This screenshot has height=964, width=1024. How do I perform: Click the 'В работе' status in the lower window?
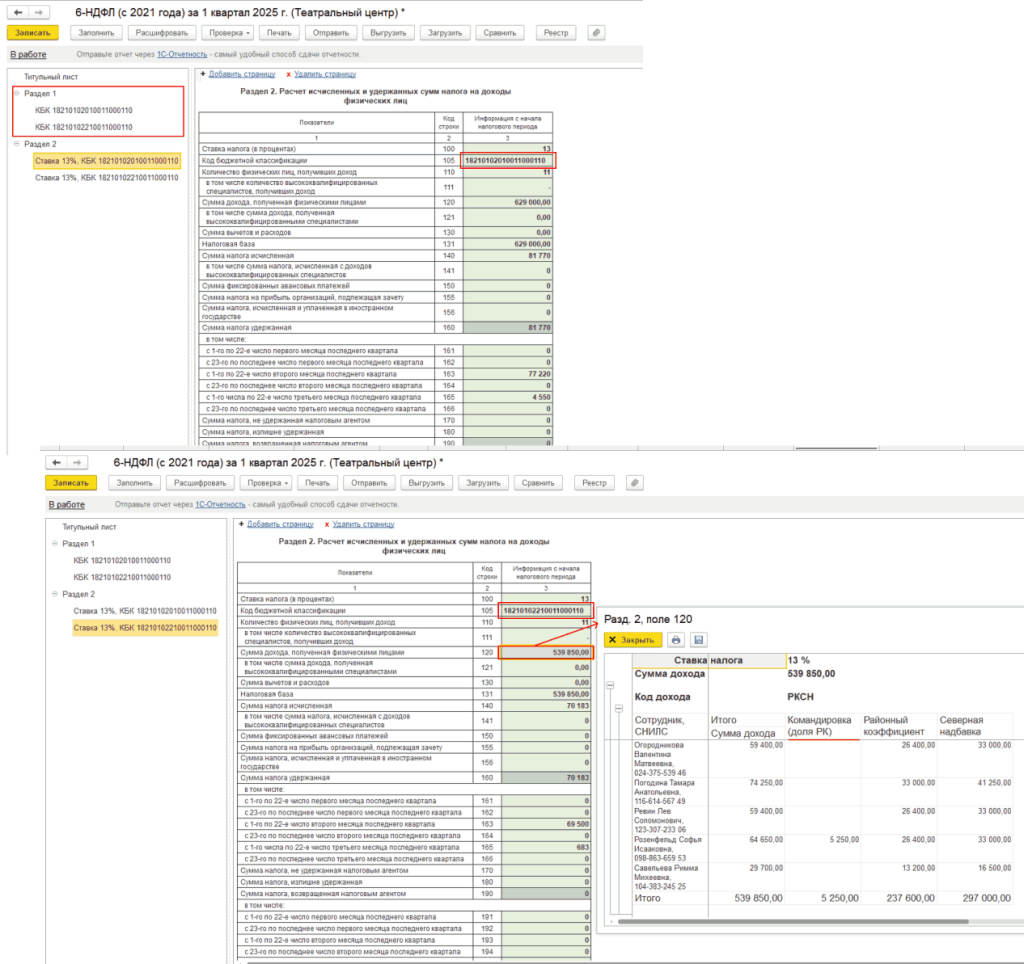(65, 505)
